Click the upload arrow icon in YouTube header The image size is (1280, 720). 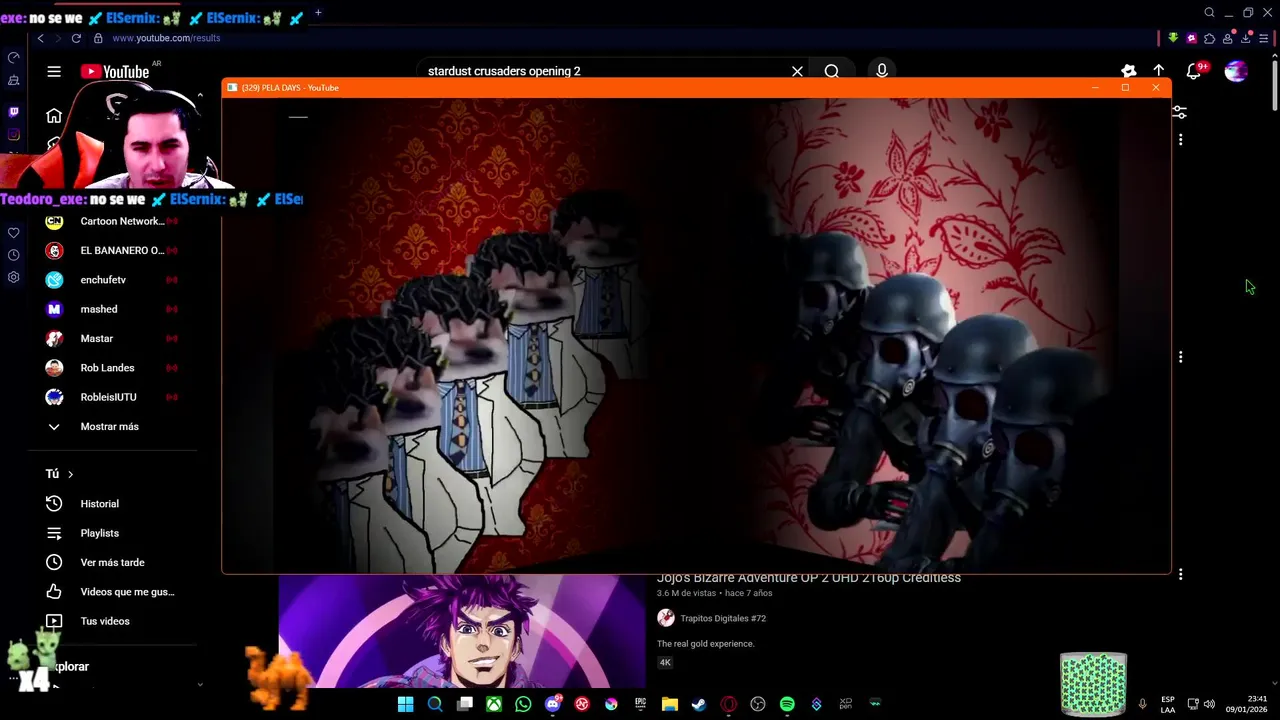coord(1158,71)
